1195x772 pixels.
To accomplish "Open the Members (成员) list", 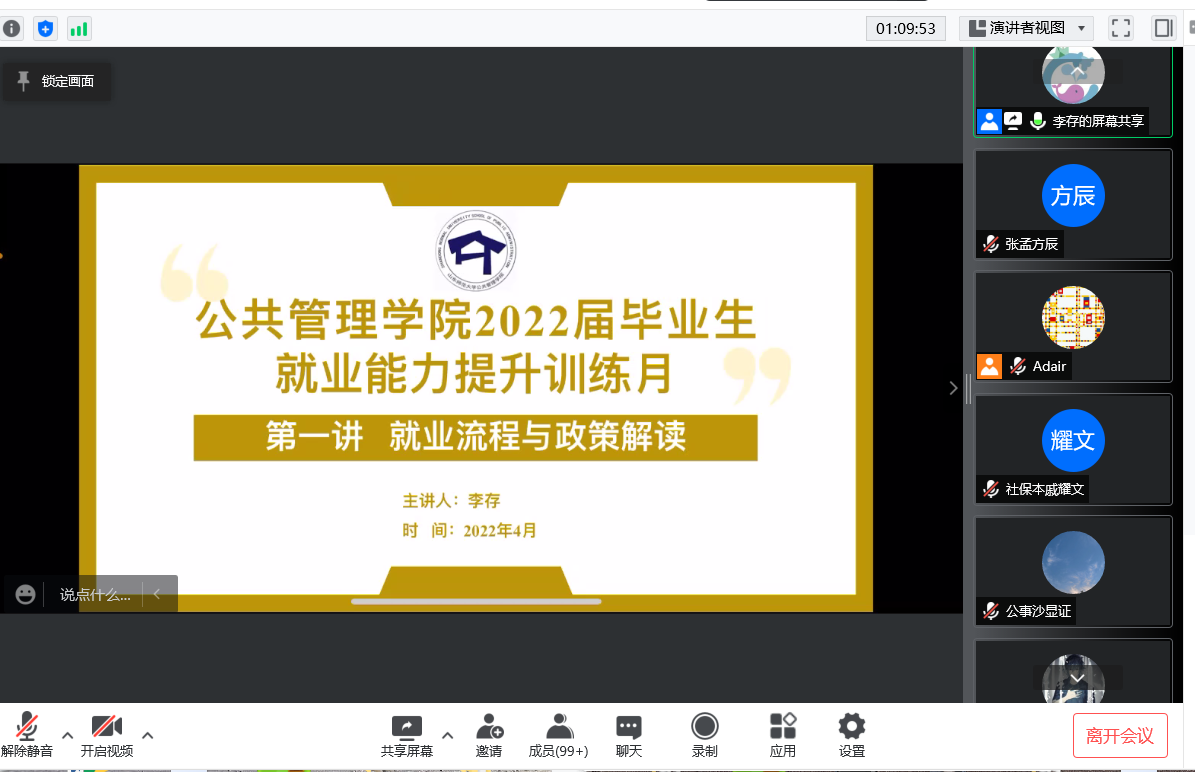I will [558, 736].
